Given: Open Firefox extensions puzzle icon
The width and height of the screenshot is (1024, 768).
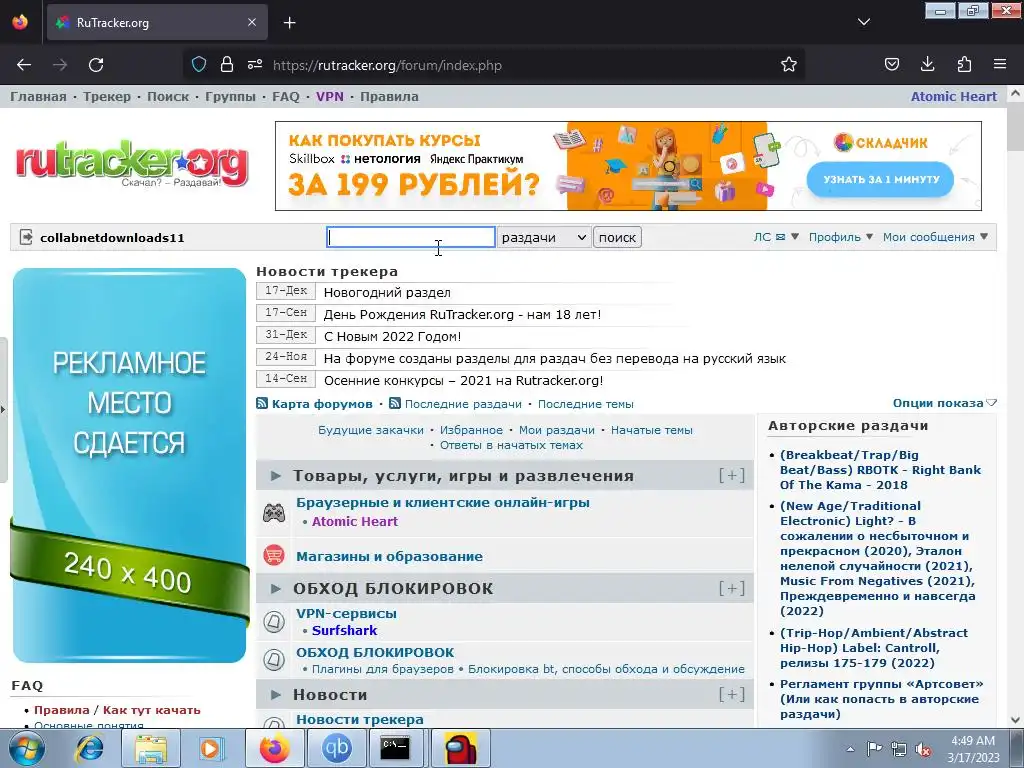Looking at the screenshot, I should click(x=964, y=65).
